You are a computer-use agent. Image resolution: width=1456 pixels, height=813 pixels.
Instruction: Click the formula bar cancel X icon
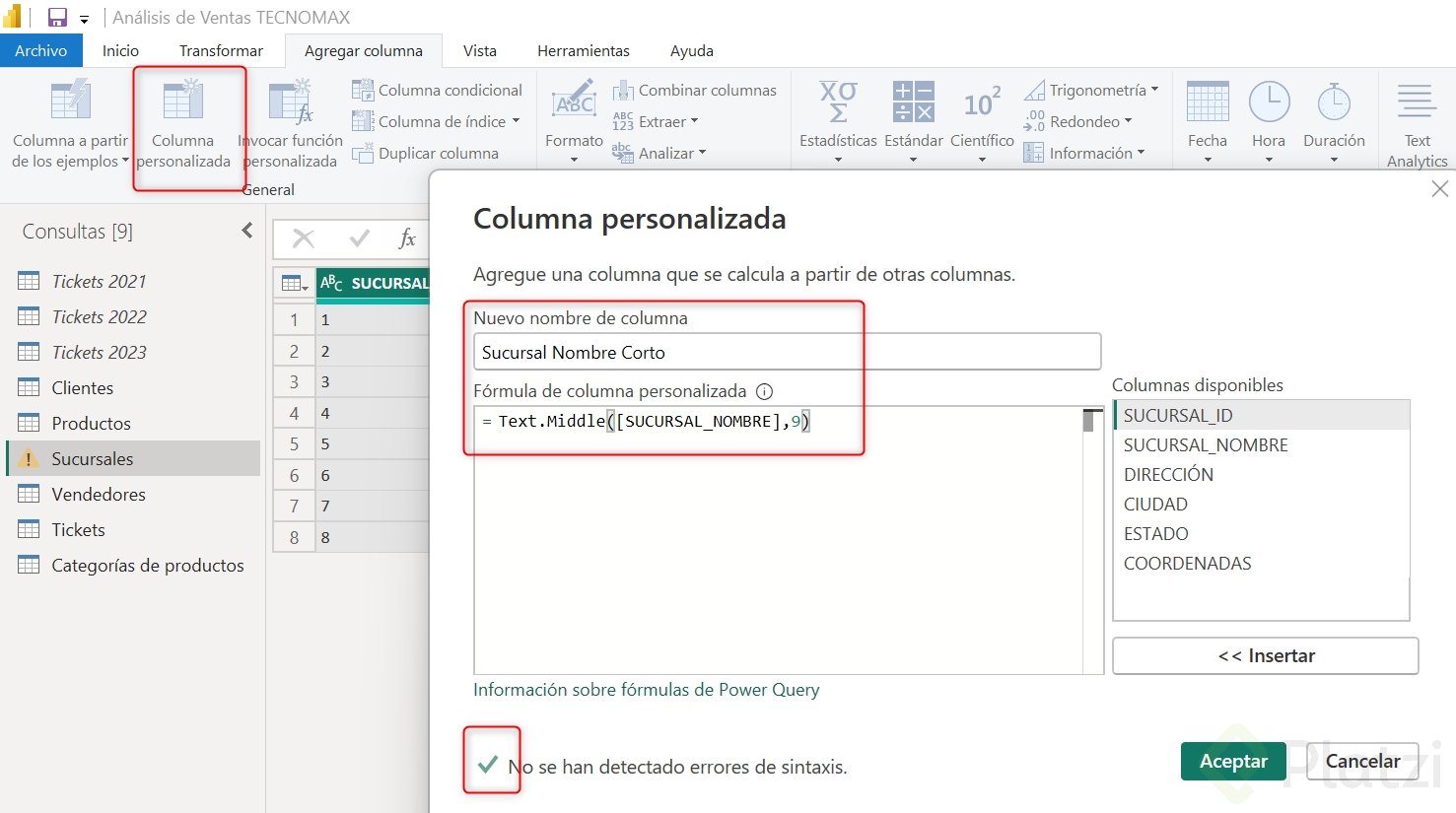coord(304,238)
